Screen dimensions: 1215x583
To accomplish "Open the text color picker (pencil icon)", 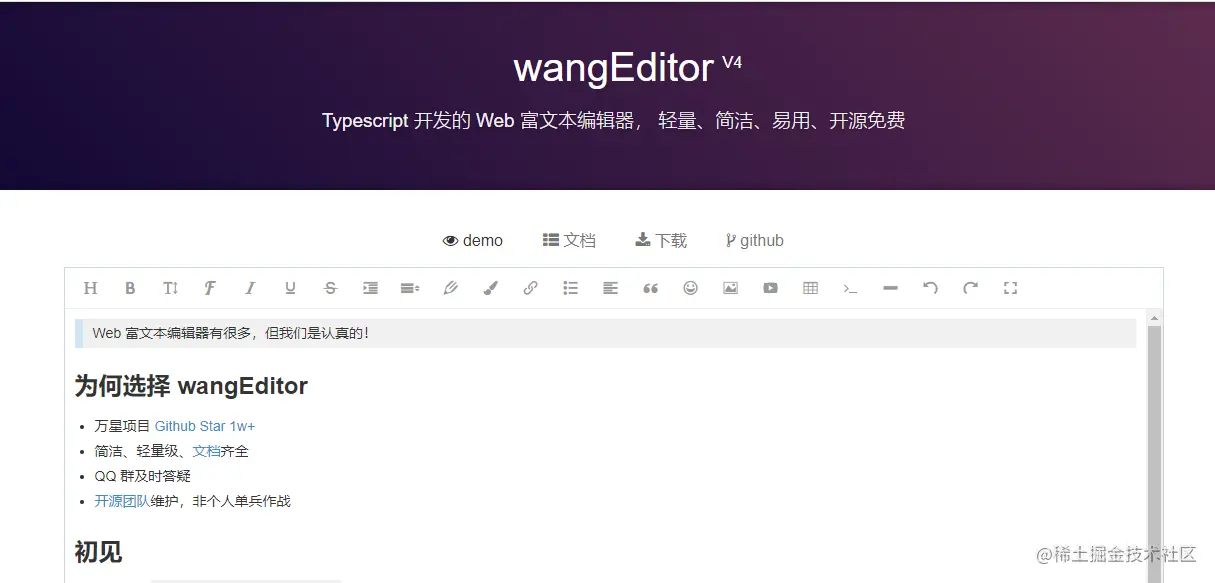I will 450,288.
